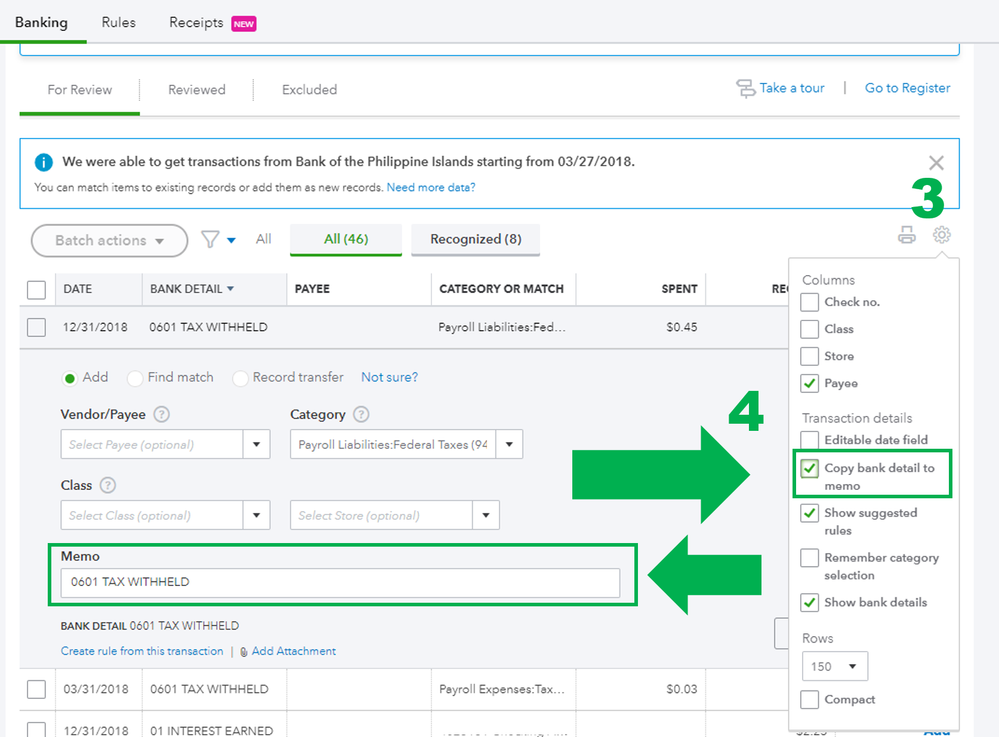The height and width of the screenshot is (737, 999).
Task: Open the gear settings icon
Action: pos(942,235)
